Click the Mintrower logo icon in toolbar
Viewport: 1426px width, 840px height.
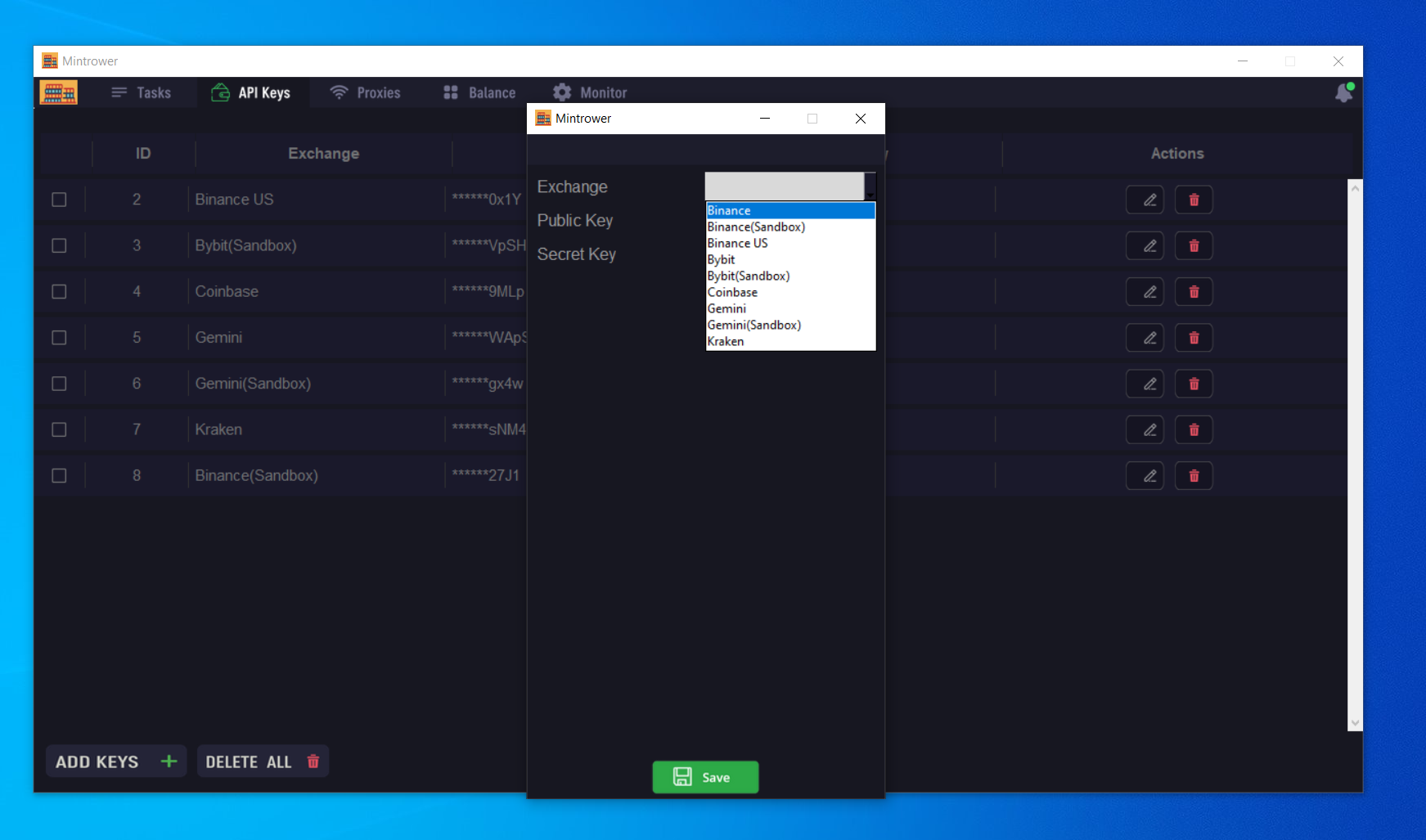[x=59, y=93]
